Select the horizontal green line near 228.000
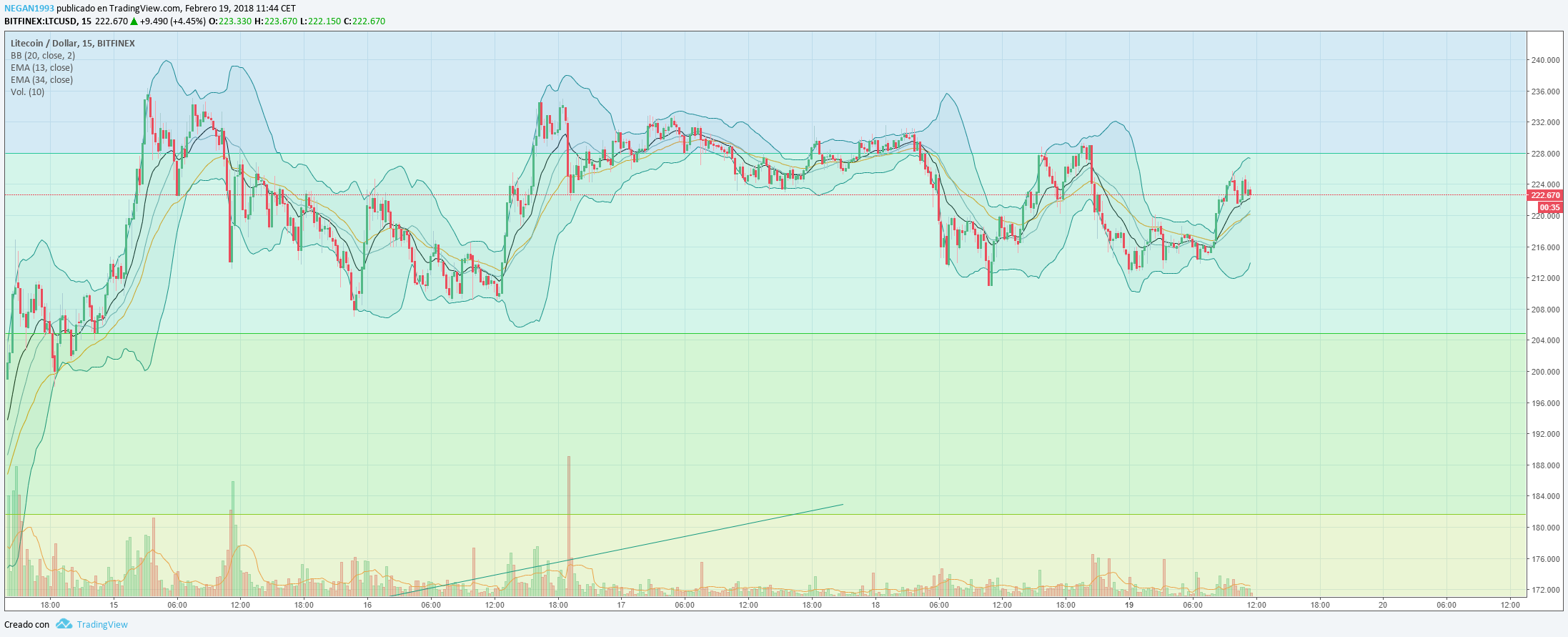 point(715,154)
